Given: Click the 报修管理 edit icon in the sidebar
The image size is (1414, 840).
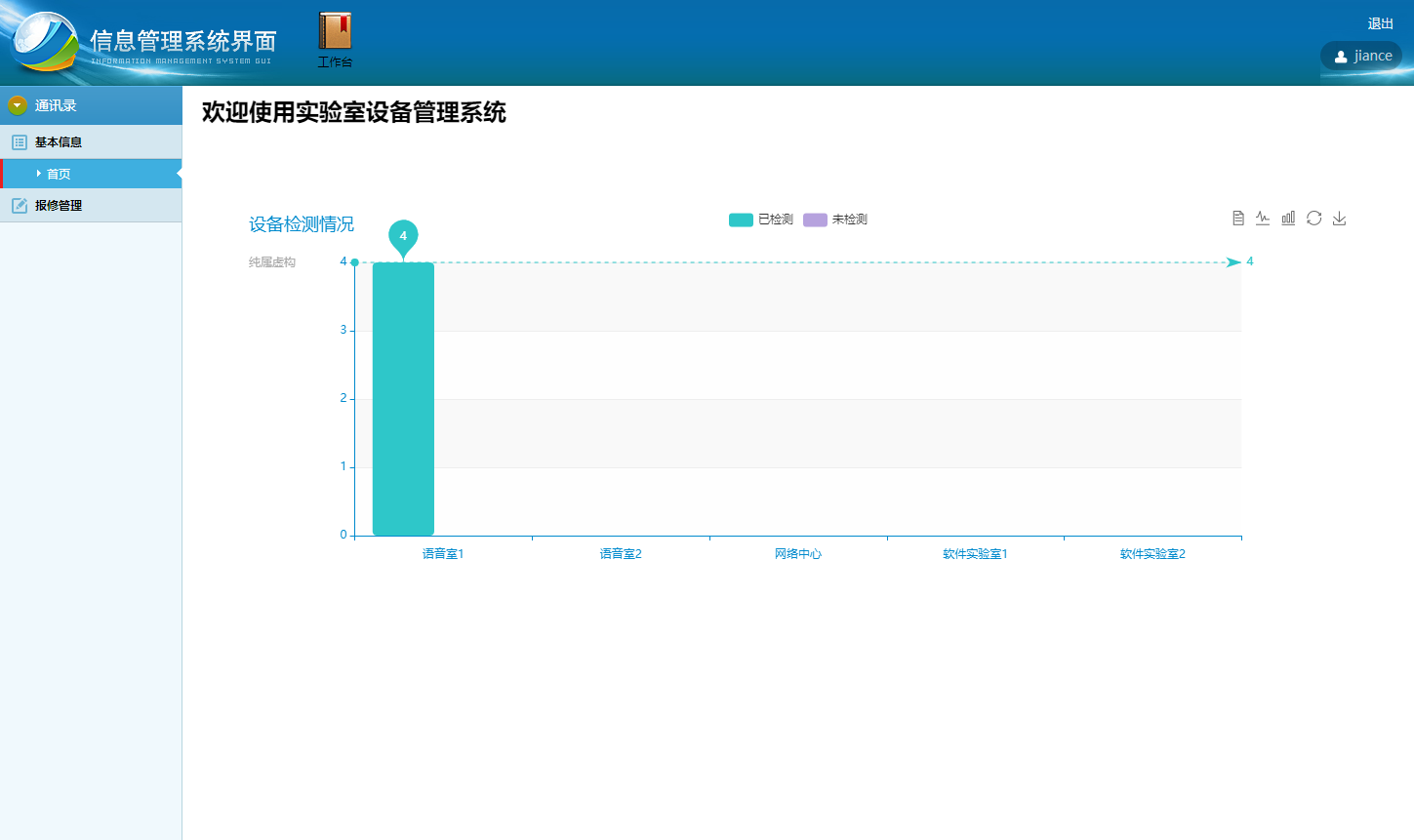Looking at the screenshot, I should coord(20,205).
